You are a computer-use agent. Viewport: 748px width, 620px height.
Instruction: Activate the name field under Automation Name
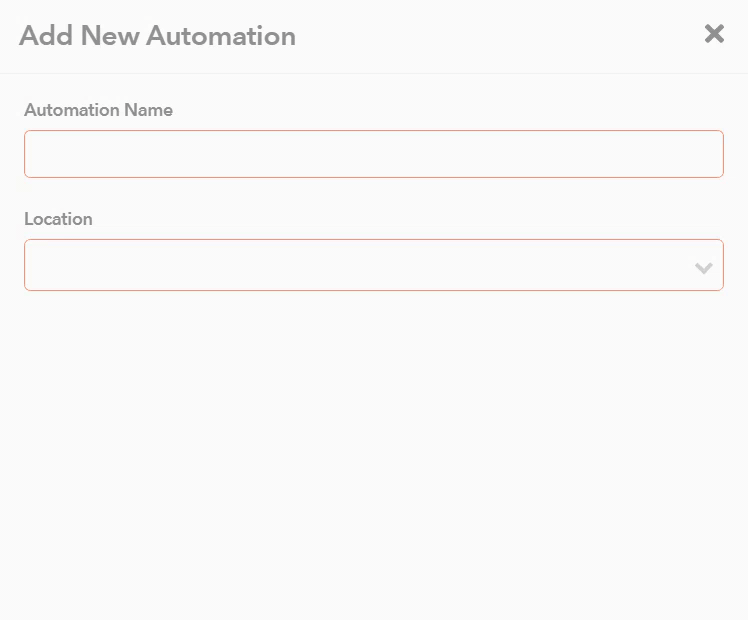(373, 154)
